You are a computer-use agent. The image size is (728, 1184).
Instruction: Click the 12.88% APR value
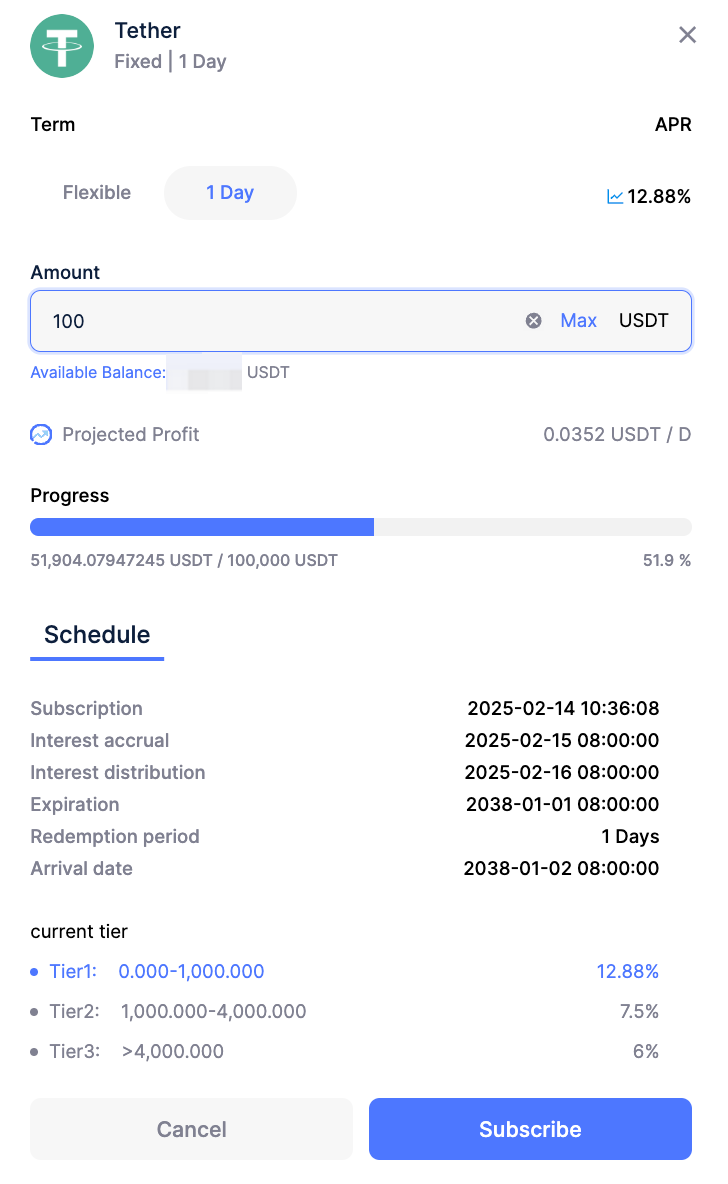coord(659,197)
